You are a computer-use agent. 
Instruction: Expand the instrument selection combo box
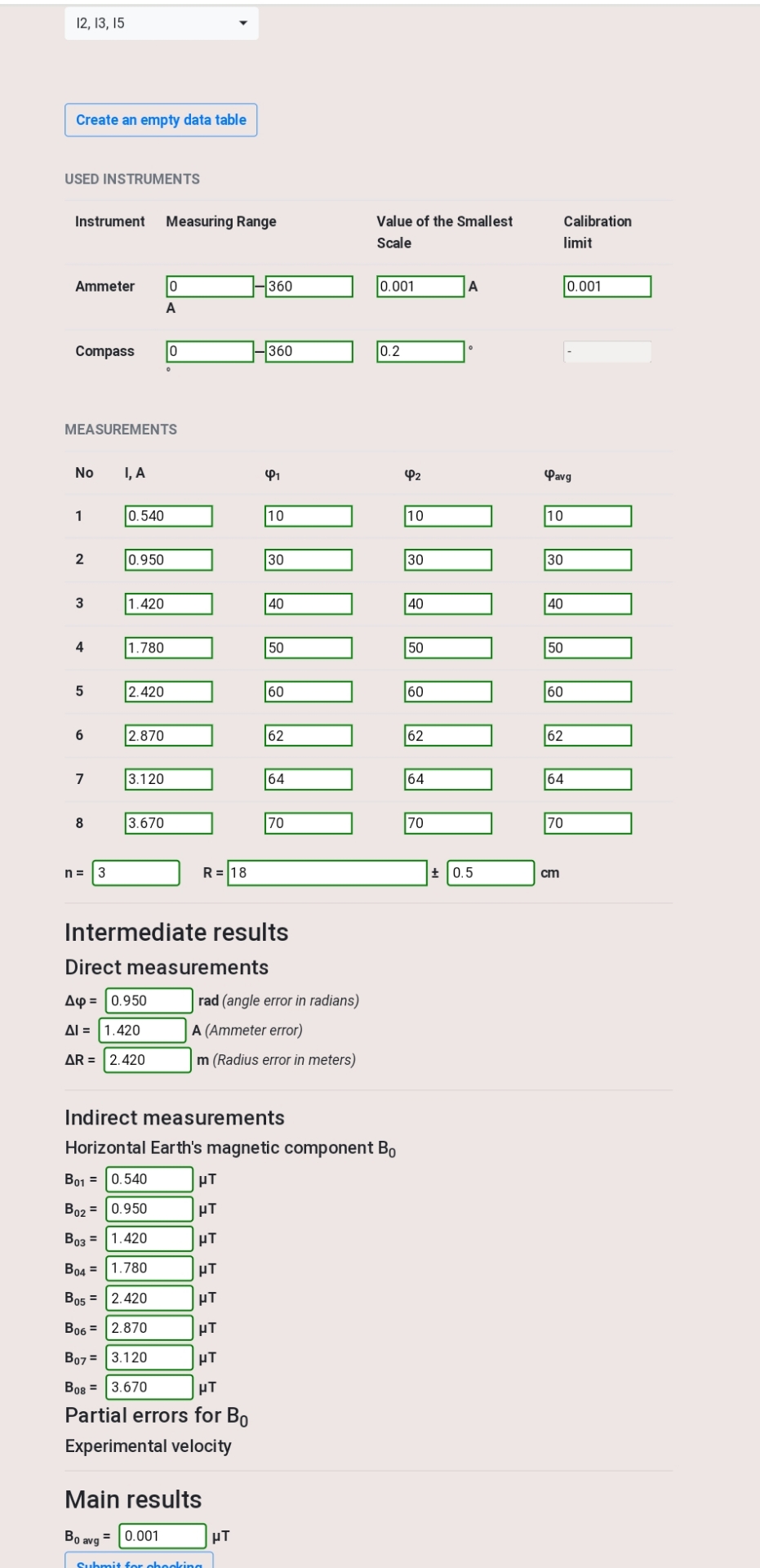click(x=160, y=23)
